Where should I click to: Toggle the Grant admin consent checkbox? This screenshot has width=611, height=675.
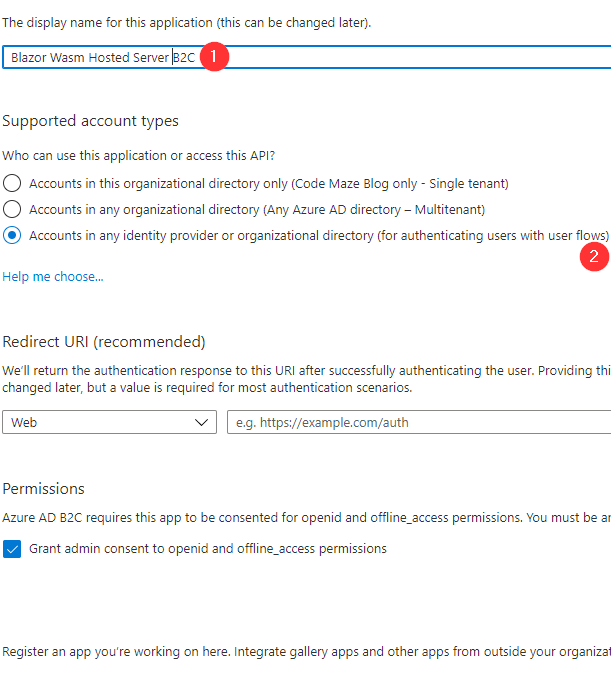[12, 549]
